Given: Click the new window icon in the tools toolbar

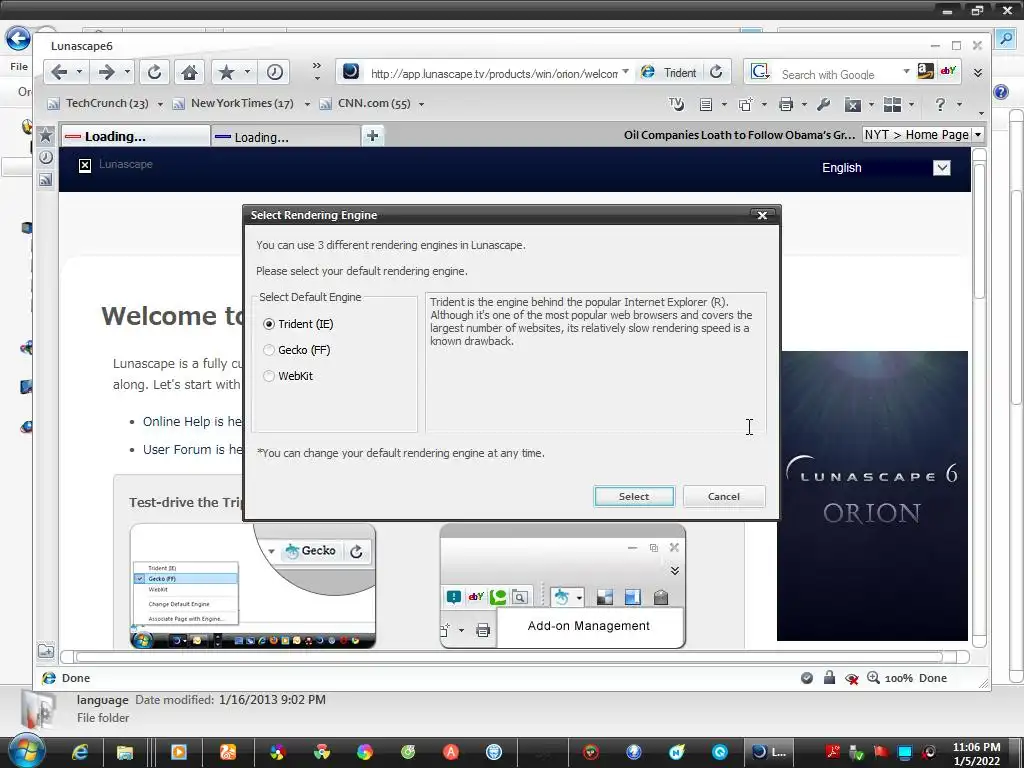Looking at the screenshot, I should 745,104.
